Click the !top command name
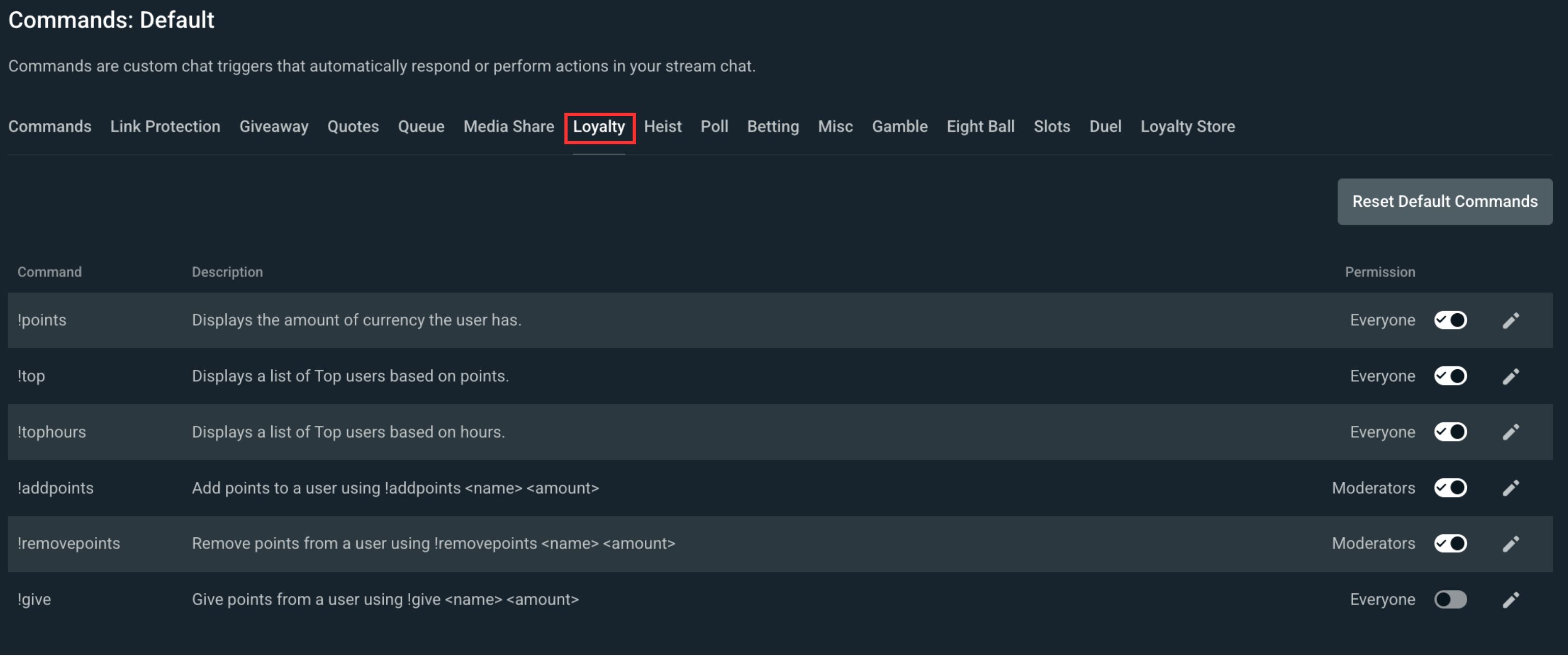This screenshot has height=657, width=1568. [31, 376]
